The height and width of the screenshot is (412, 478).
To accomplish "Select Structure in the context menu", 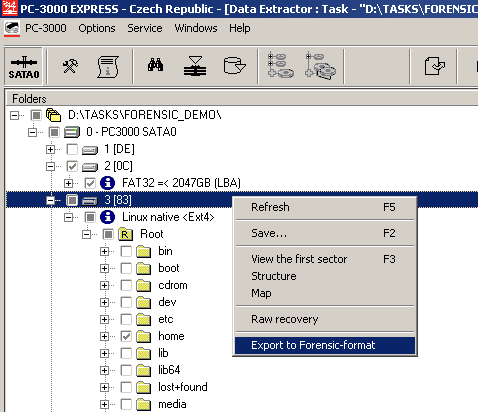I will [x=325, y=276].
